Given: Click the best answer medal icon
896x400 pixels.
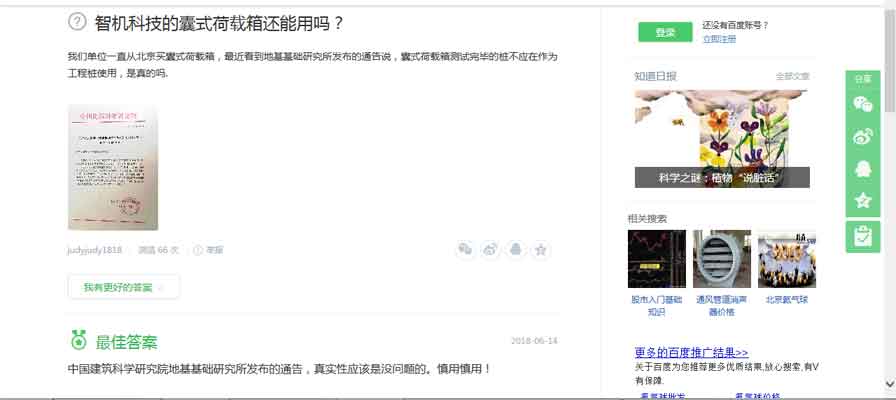Looking at the screenshot, I should coord(78,340).
